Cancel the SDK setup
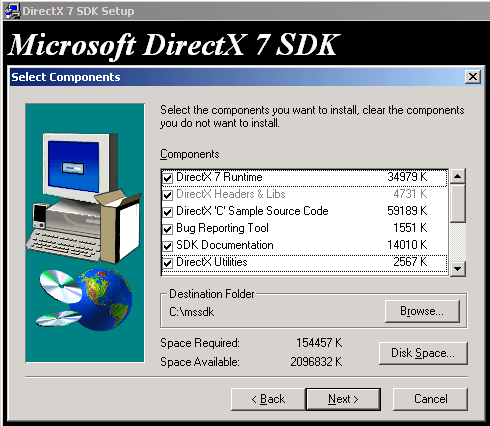The image size is (490, 426). 431,399
